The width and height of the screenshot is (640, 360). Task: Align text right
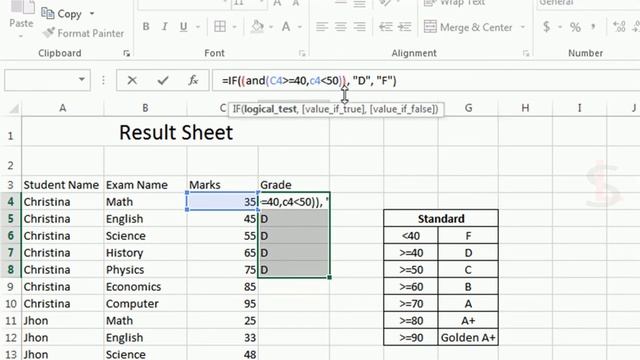point(360,27)
